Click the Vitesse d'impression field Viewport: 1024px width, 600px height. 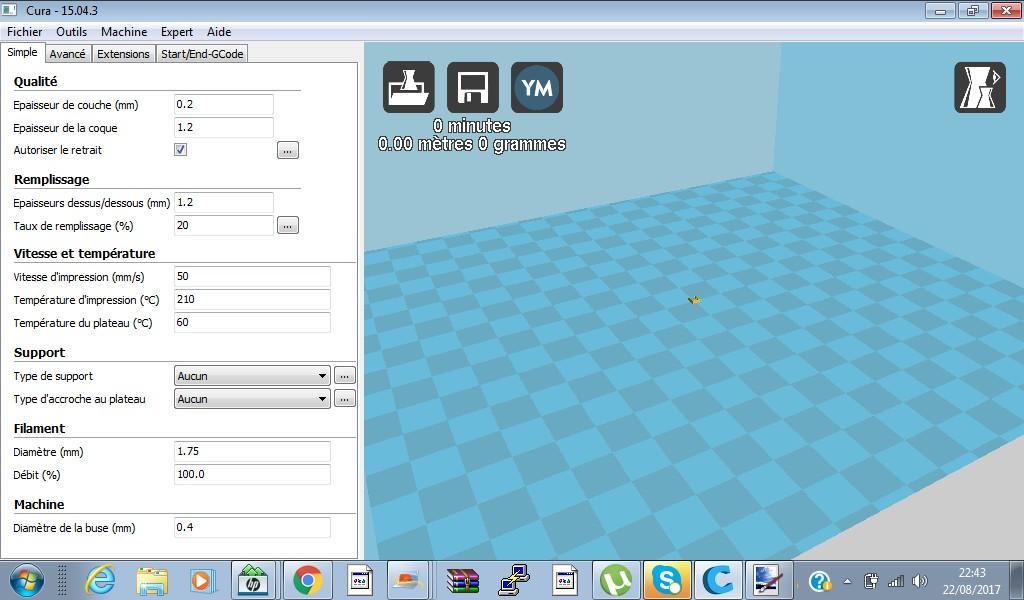[x=252, y=276]
